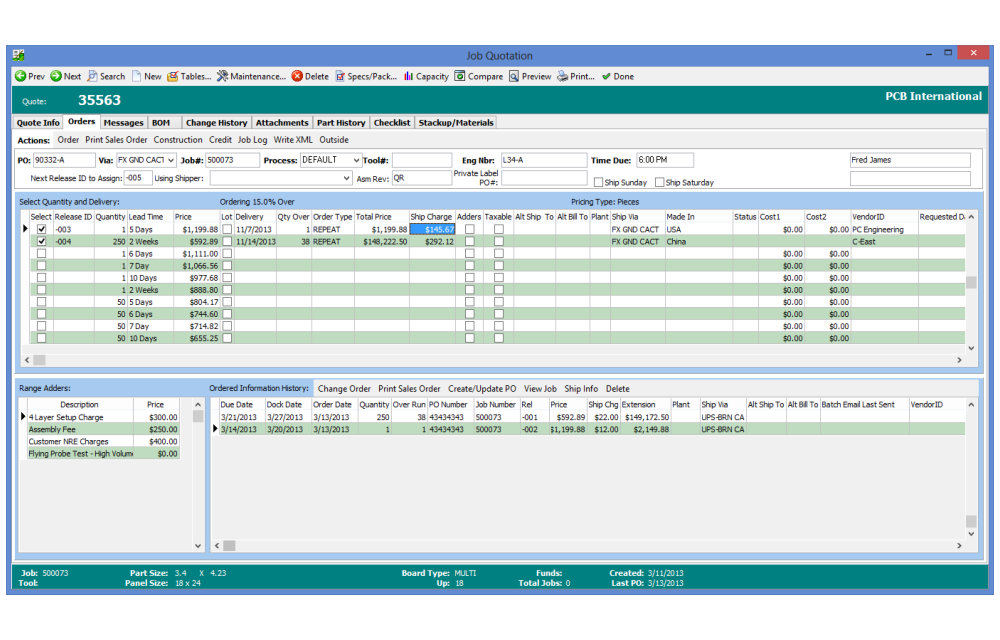Go to previous quote with Prev icon
Image resolution: width=1000 pixels, height=640 pixels.
[x=20, y=76]
